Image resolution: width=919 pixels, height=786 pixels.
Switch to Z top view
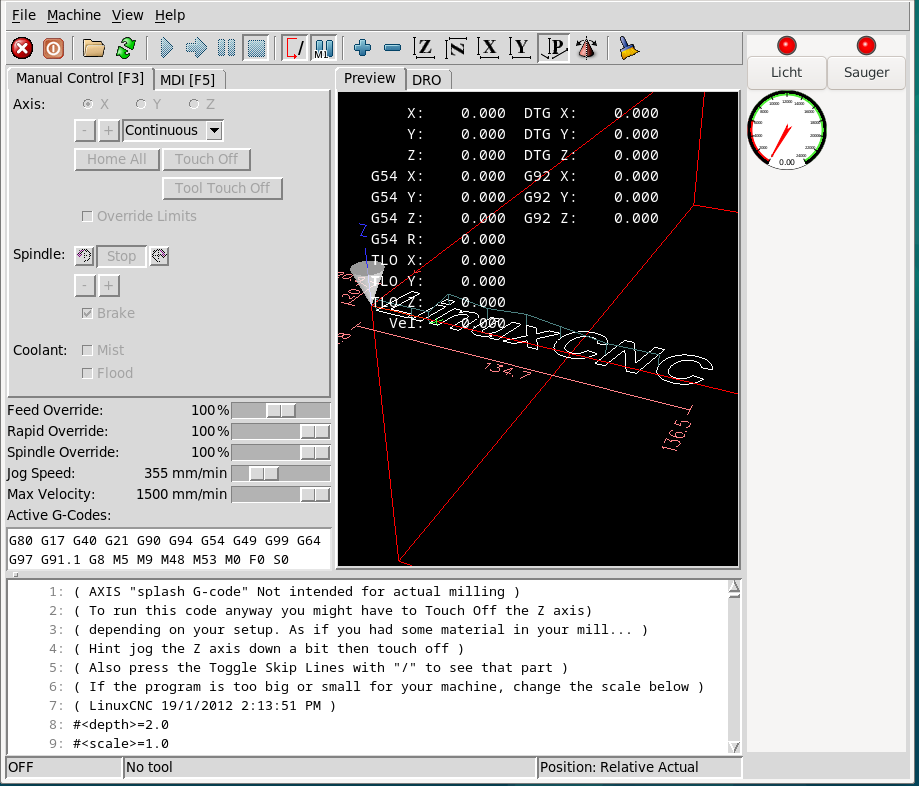pyautogui.click(x=424, y=47)
